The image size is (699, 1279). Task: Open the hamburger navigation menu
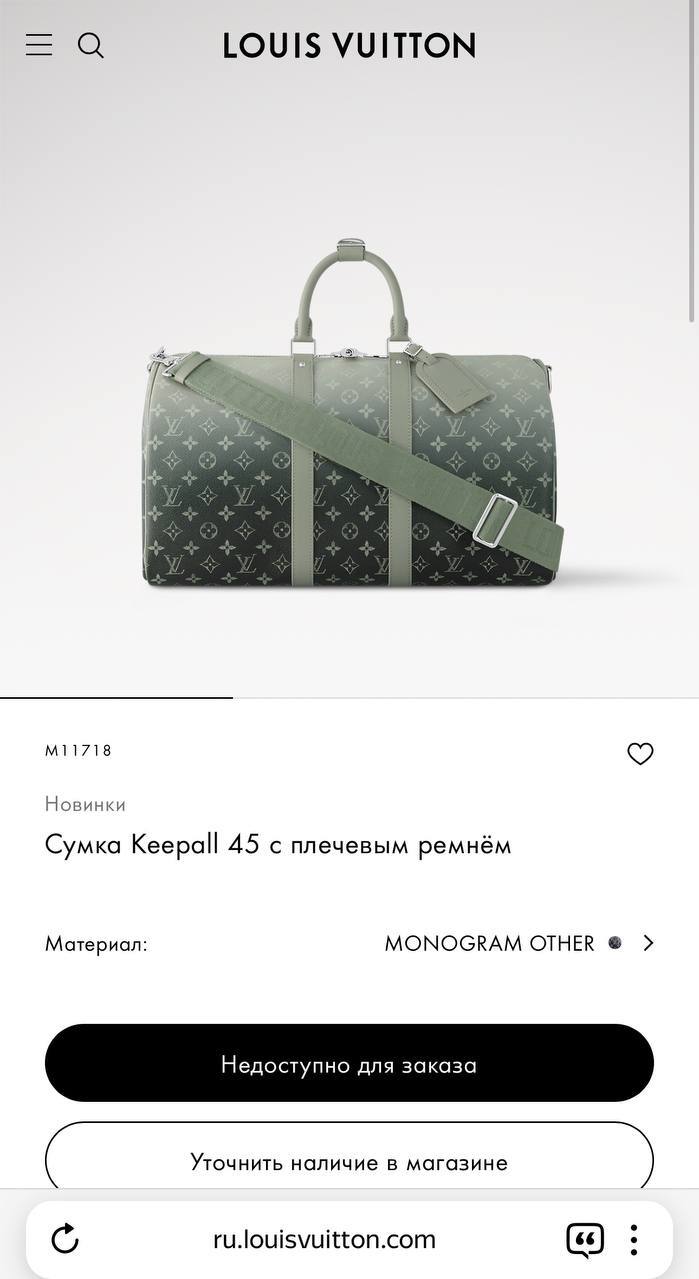coord(39,45)
